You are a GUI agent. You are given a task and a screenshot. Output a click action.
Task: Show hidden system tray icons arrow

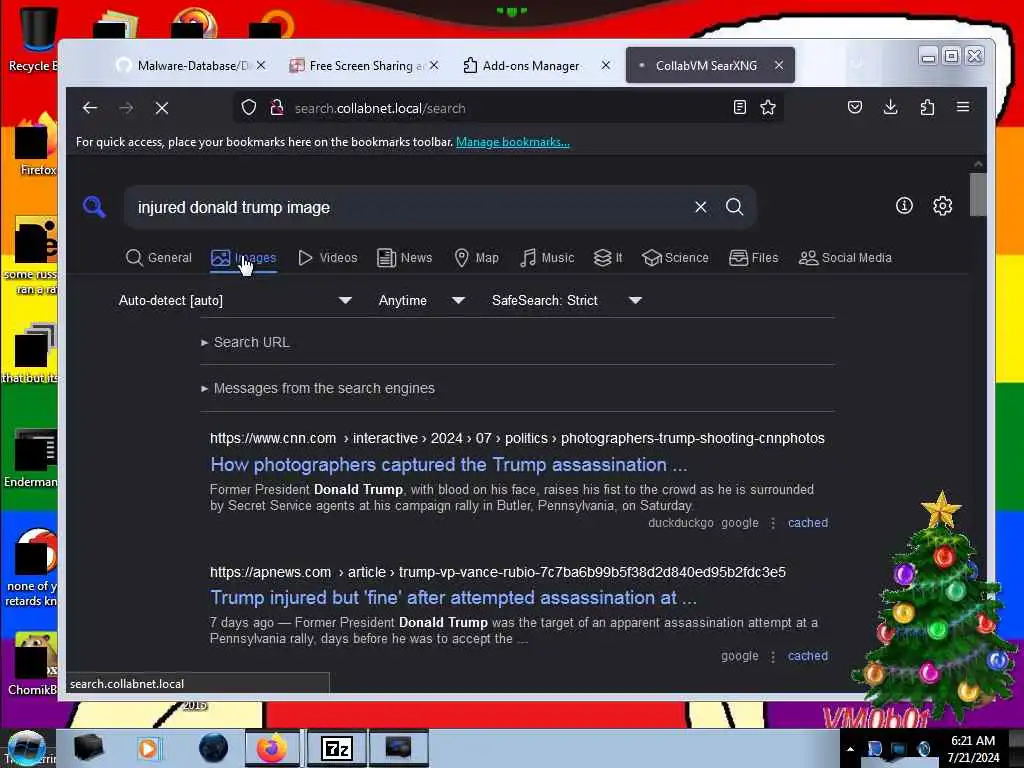850,749
